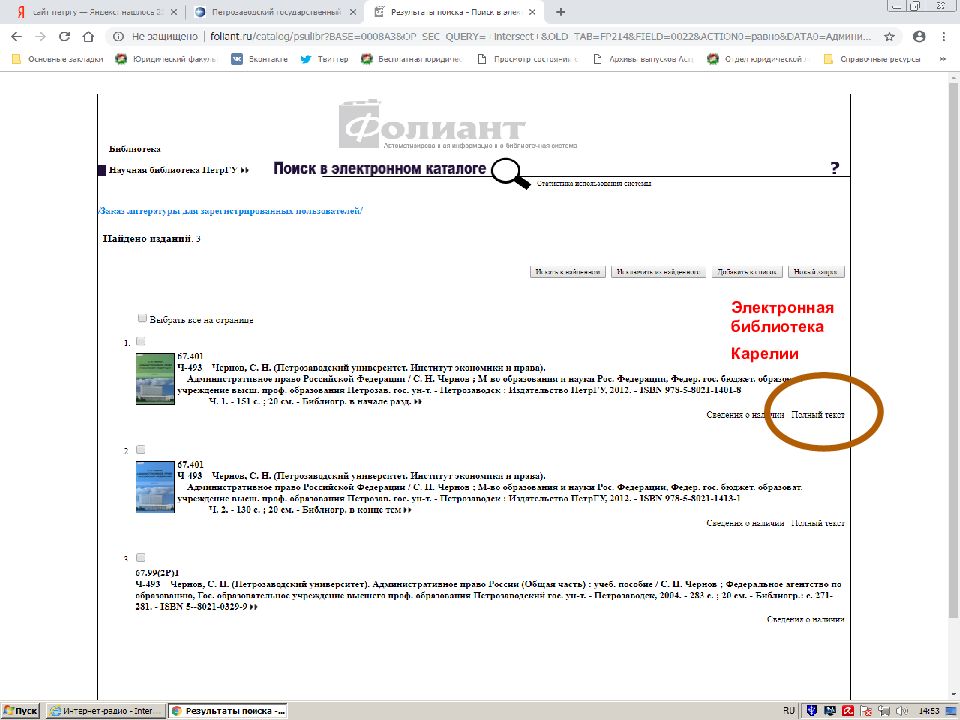The height and width of the screenshot is (720, 960).
Task: Expand first record details arrows after 'разд.'
Action: 418,402
